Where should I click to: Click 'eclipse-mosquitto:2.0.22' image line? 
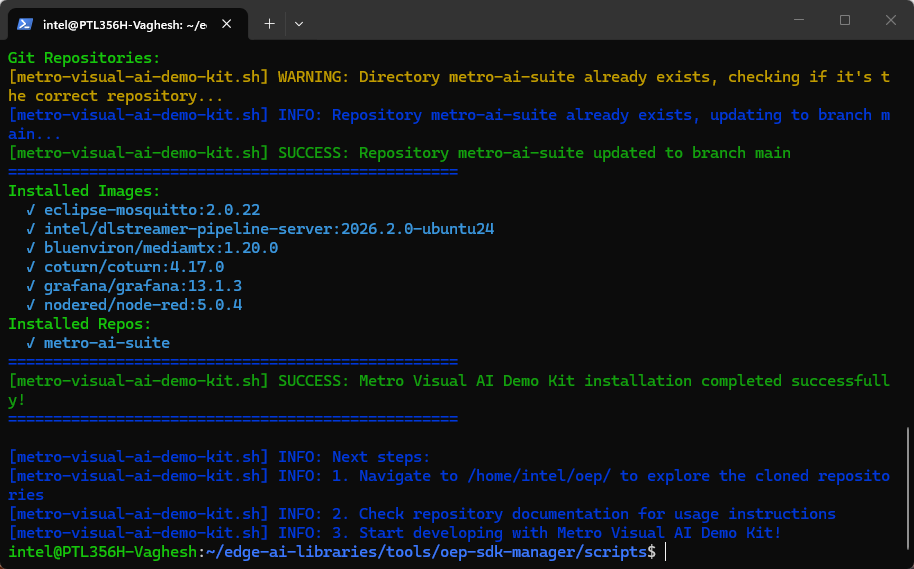pos(152,210)
